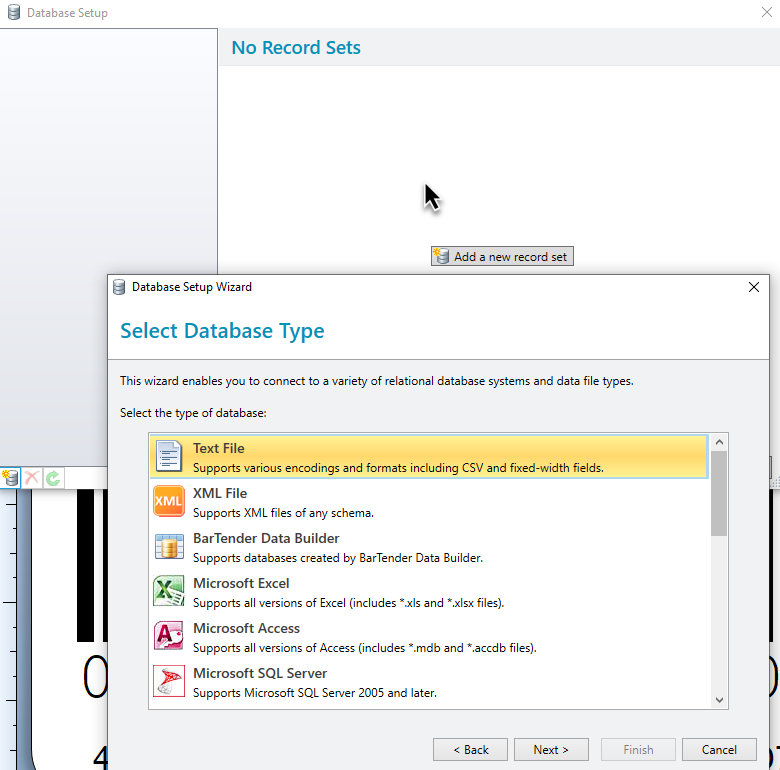Click the red X delete toolbar icon
The image size is (780, 770).
click(x=32, y=478)
